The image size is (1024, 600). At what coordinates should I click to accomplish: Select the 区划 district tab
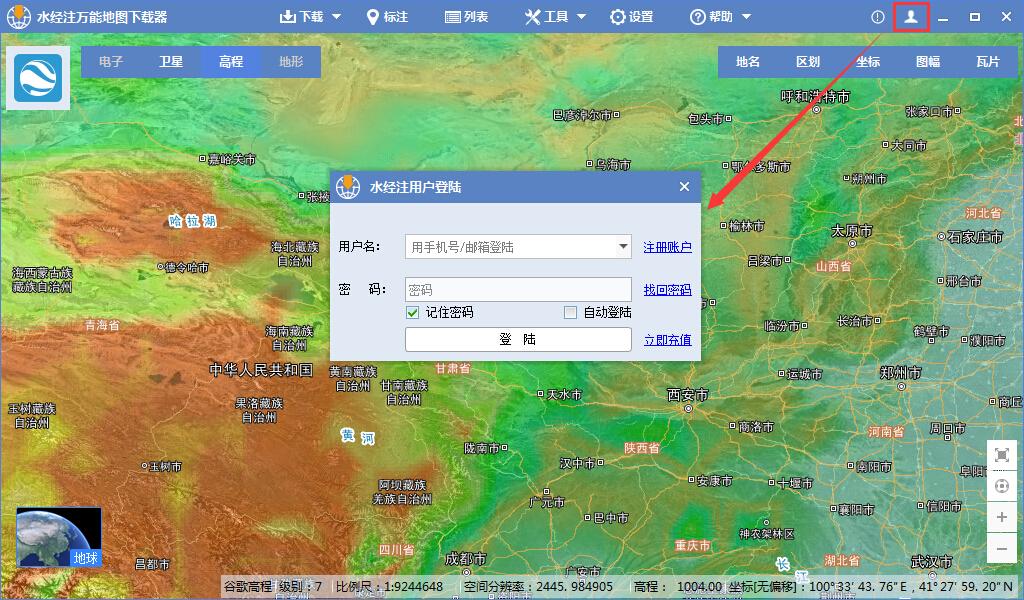[808, 61]
